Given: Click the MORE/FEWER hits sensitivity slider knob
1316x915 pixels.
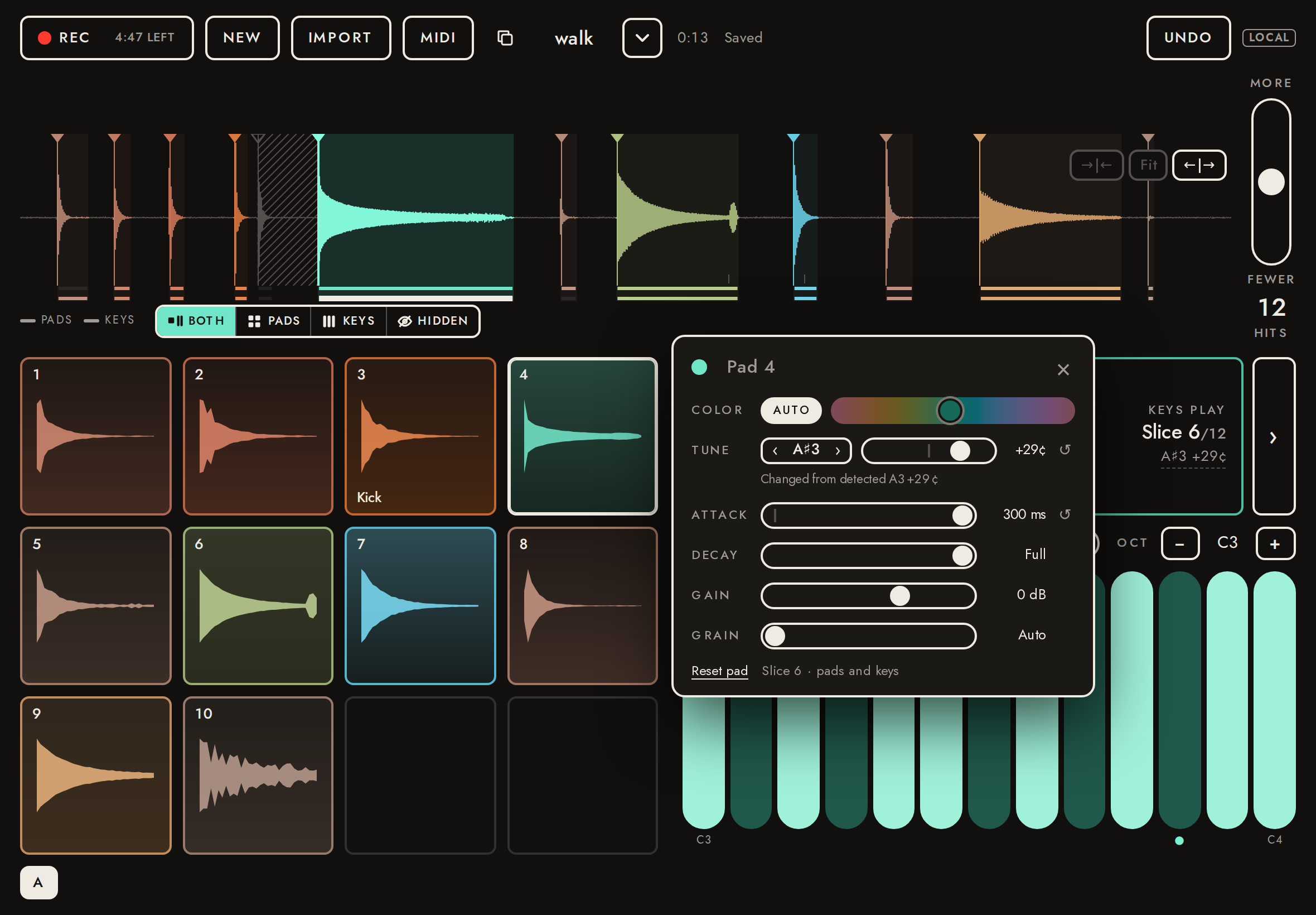Looking at the screenshot, I should (1271, 182).
